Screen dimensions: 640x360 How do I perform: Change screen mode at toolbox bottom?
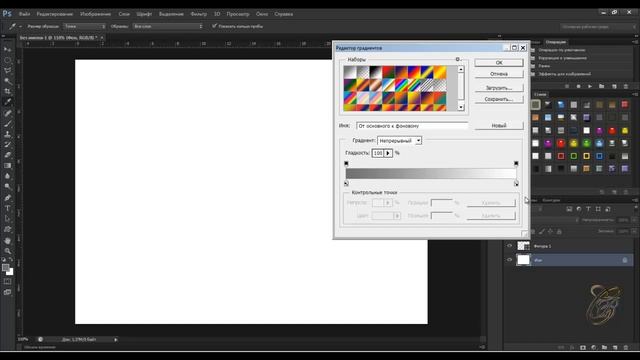pyautogui.click(x=7, y=292)
